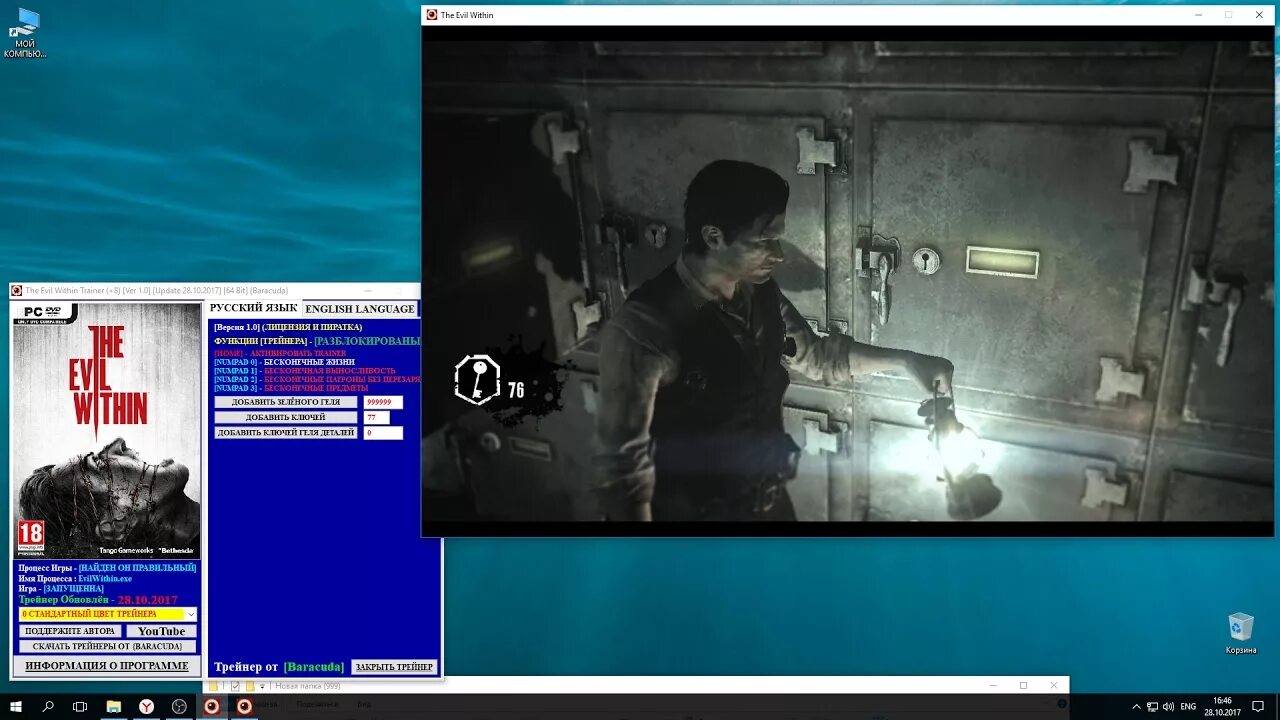This screenshot has height=720, width=1280.
Task: Focus the keys amount field showing 77
Action: tap(377, 417)
